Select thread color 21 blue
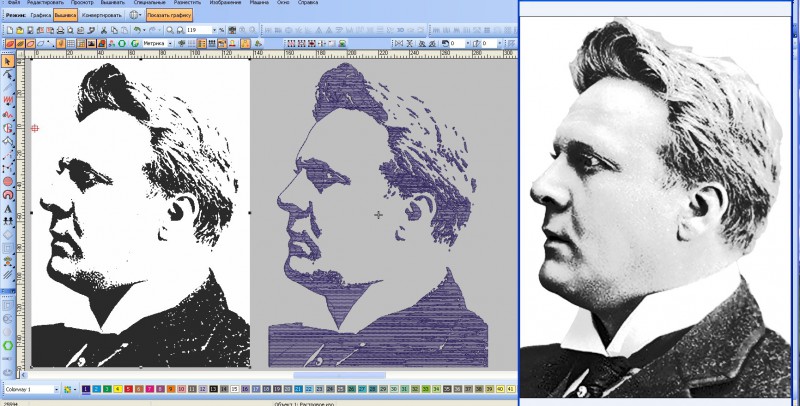This screenshot has height=406, width=800. tap(298, 389)
